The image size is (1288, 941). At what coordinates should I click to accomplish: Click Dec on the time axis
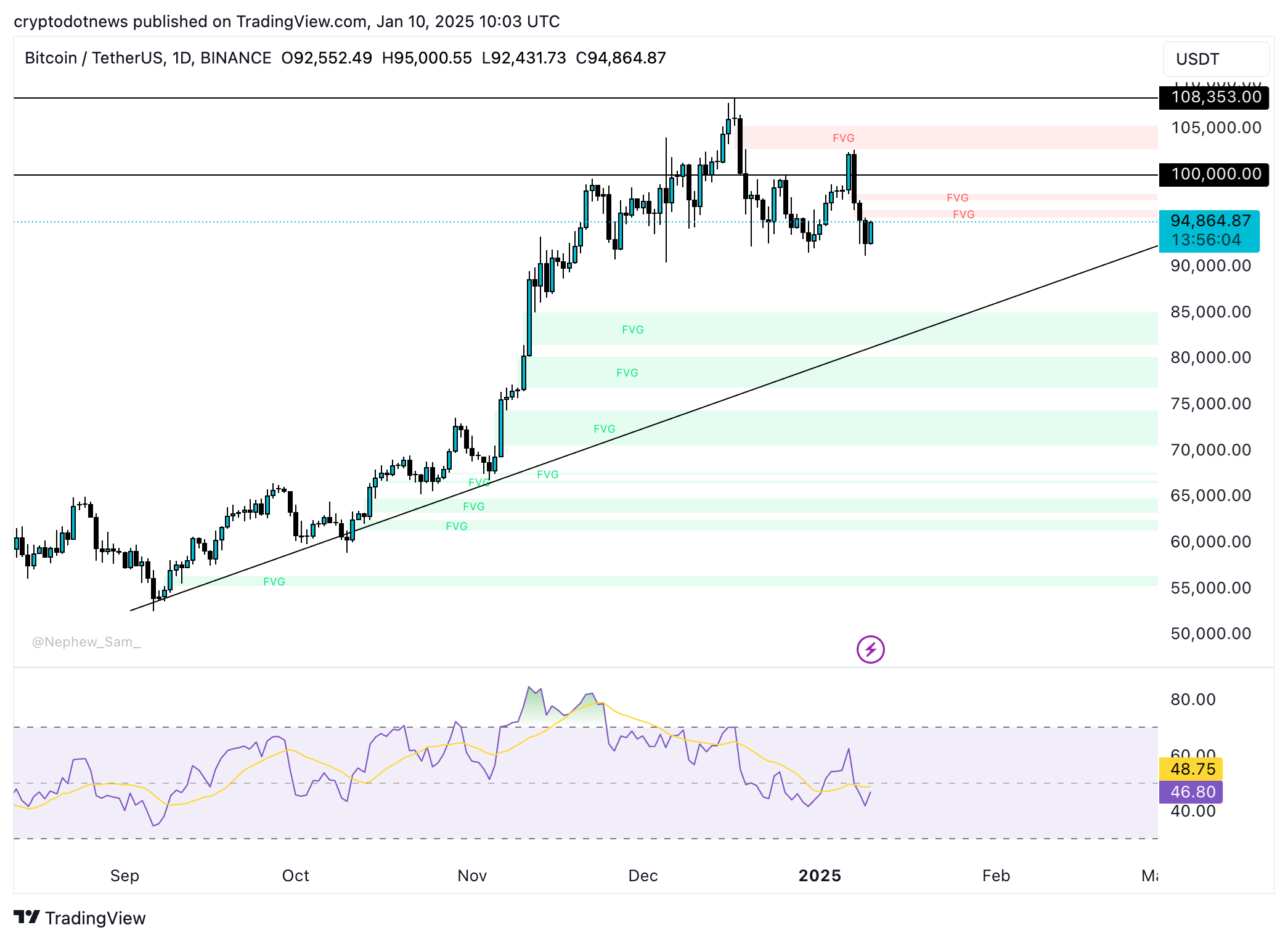[645, 874]
